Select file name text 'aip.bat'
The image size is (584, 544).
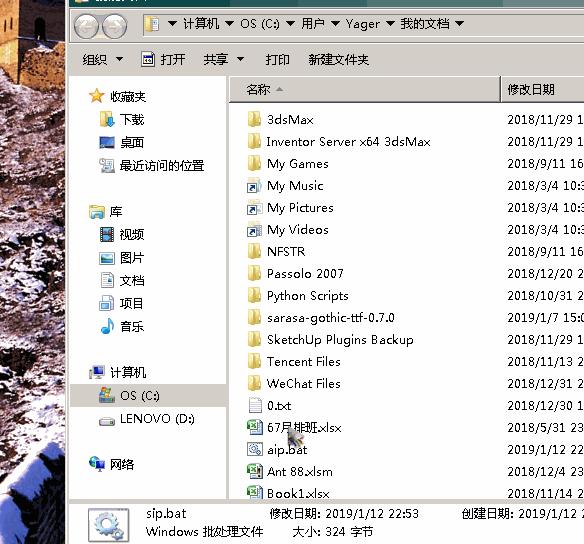[x=287, y=450]
